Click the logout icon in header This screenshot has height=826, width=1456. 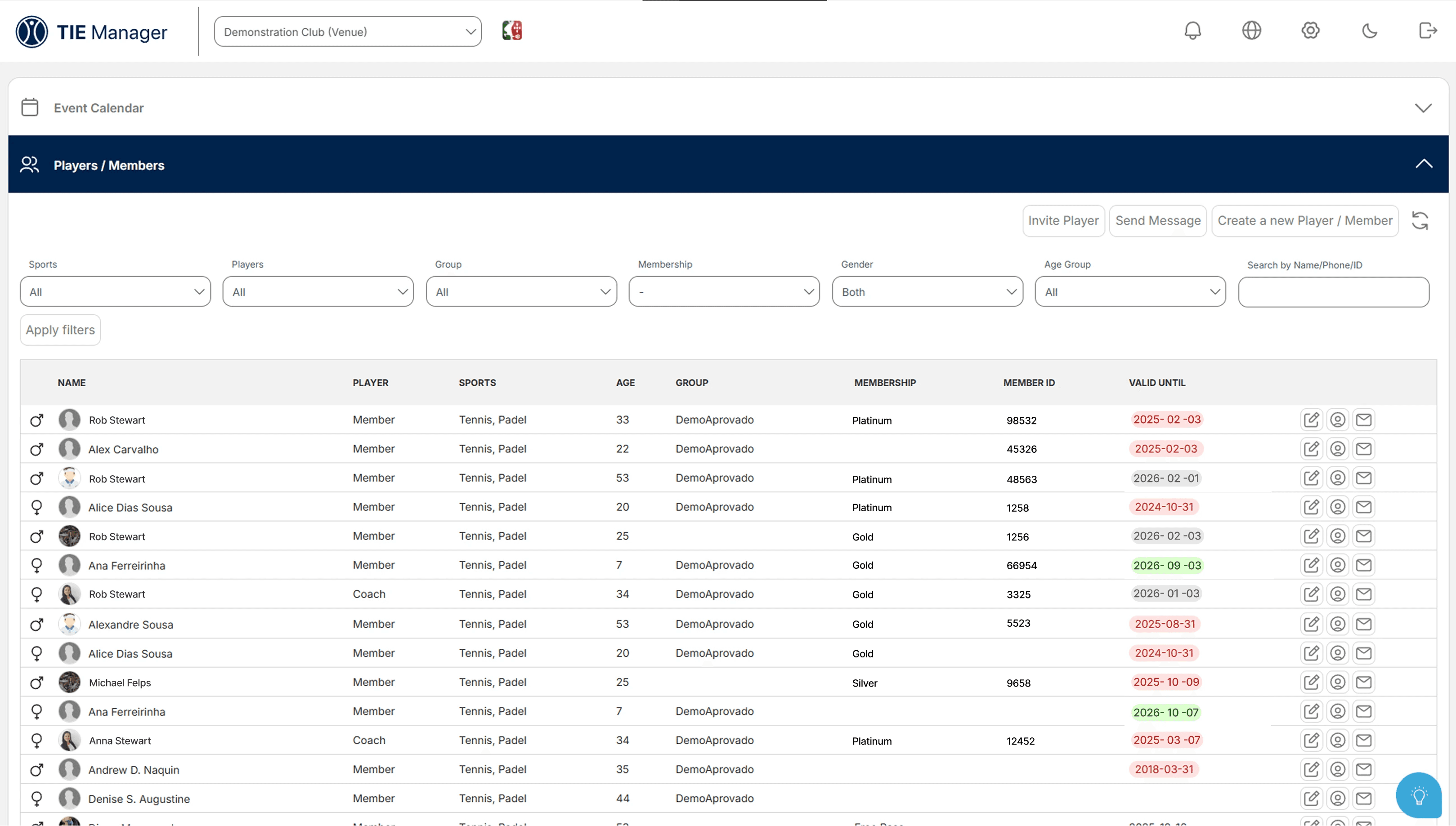click(x=1428, y=31)
